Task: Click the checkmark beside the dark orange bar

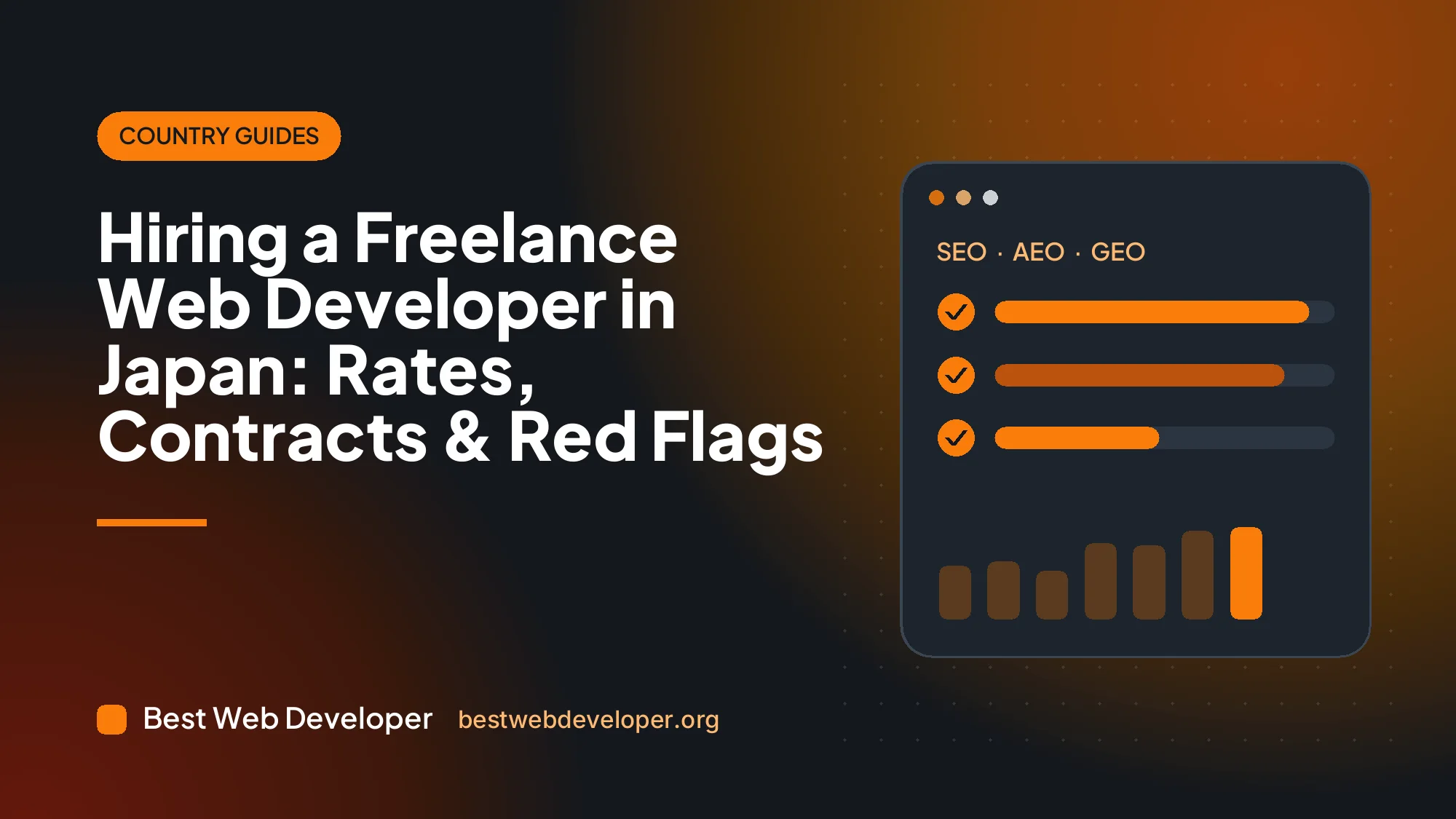Action: point(956,376)
